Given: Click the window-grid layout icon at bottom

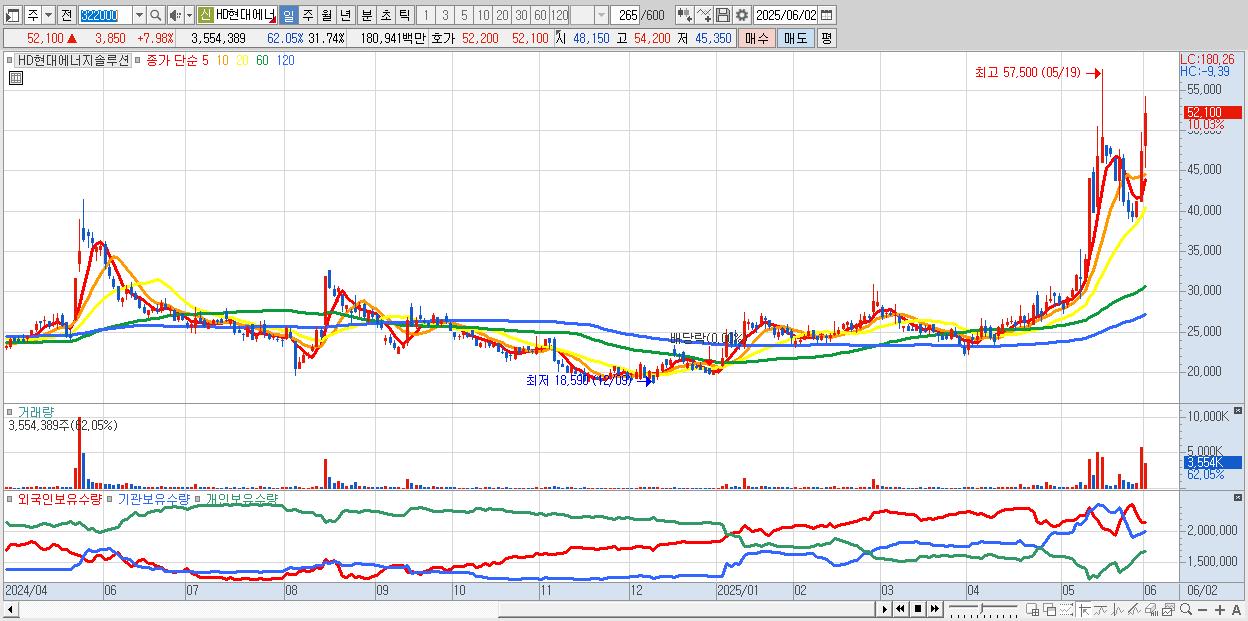Looking at the screenshot, I should pos(1033,610).
